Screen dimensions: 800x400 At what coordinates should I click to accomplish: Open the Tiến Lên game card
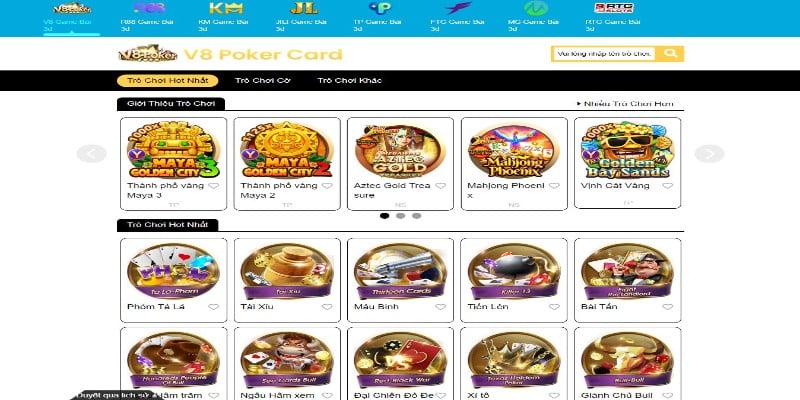pyautogui.click(x=514, y=280)
